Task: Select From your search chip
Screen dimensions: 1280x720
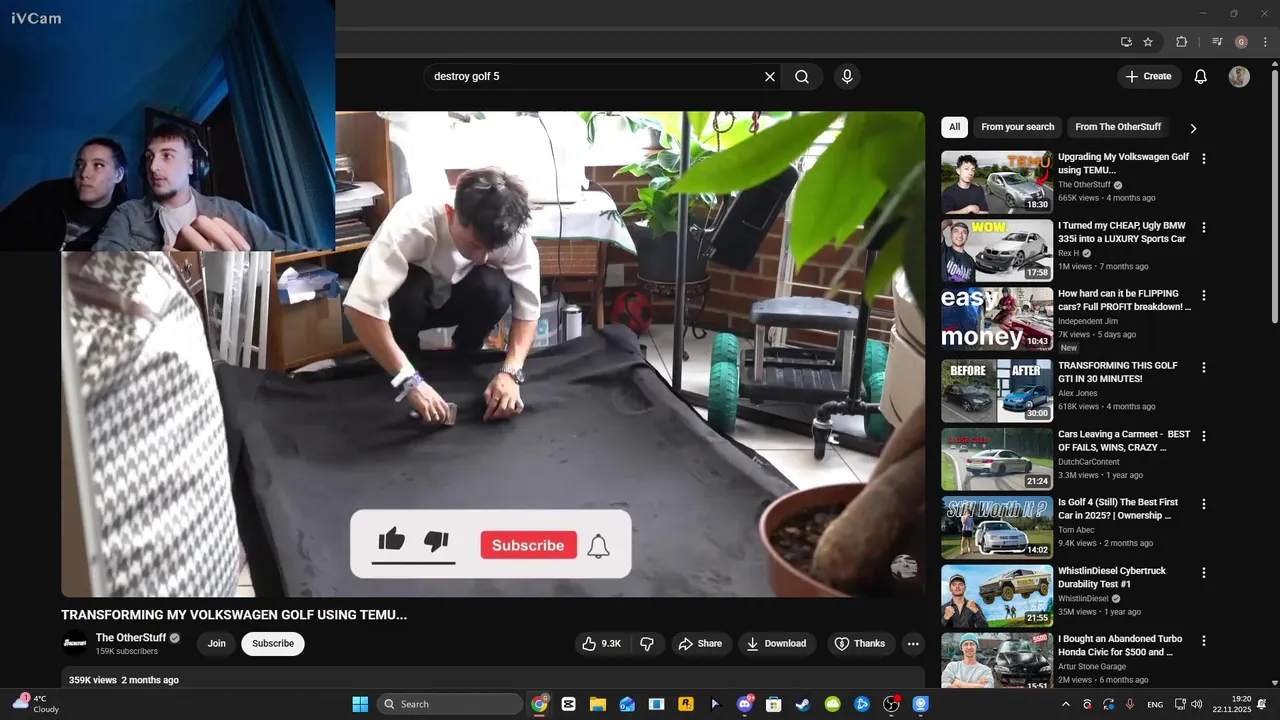Action: 1017,127
